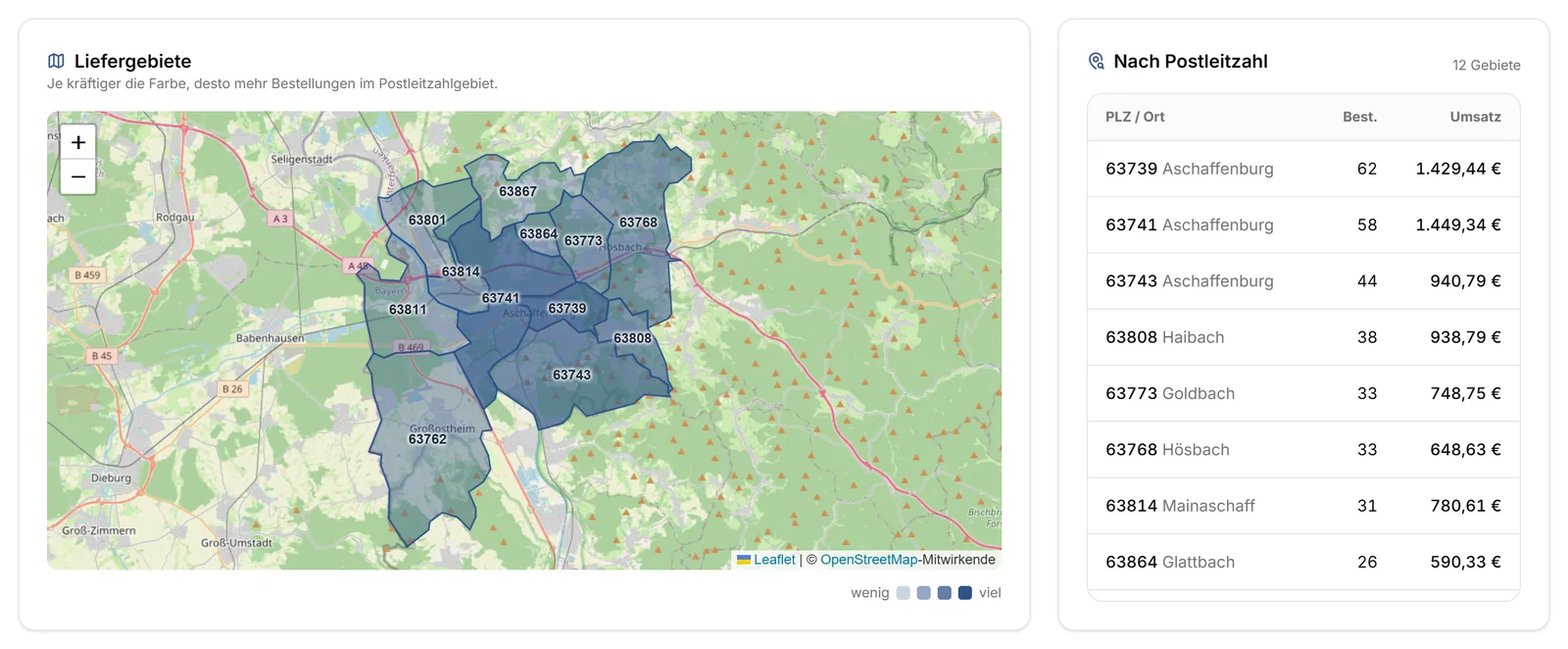Click the Umsatz column header
This screenshot has height=649, width=1568.
1475,117
